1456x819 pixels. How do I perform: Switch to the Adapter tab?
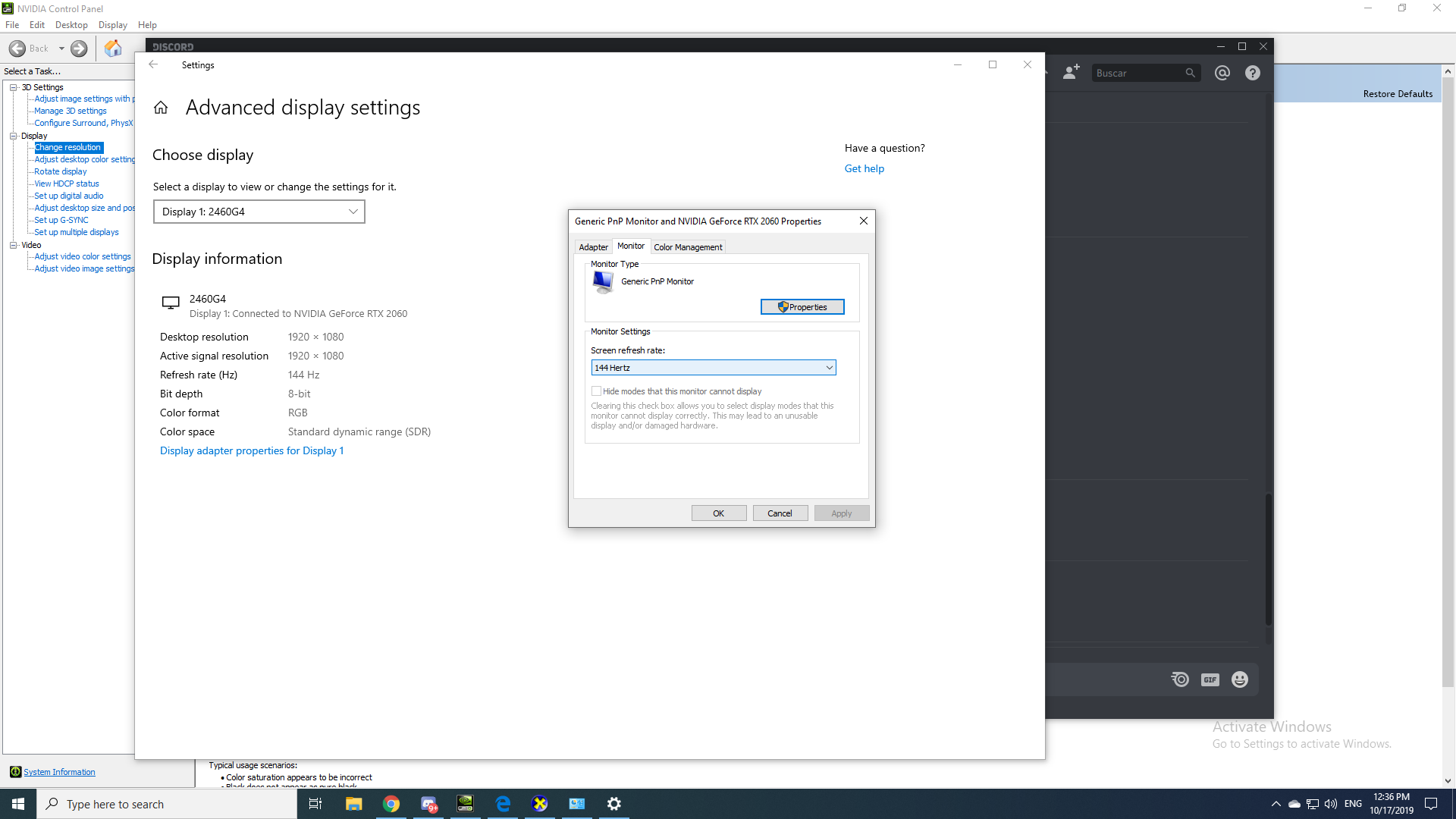point(594,247)
